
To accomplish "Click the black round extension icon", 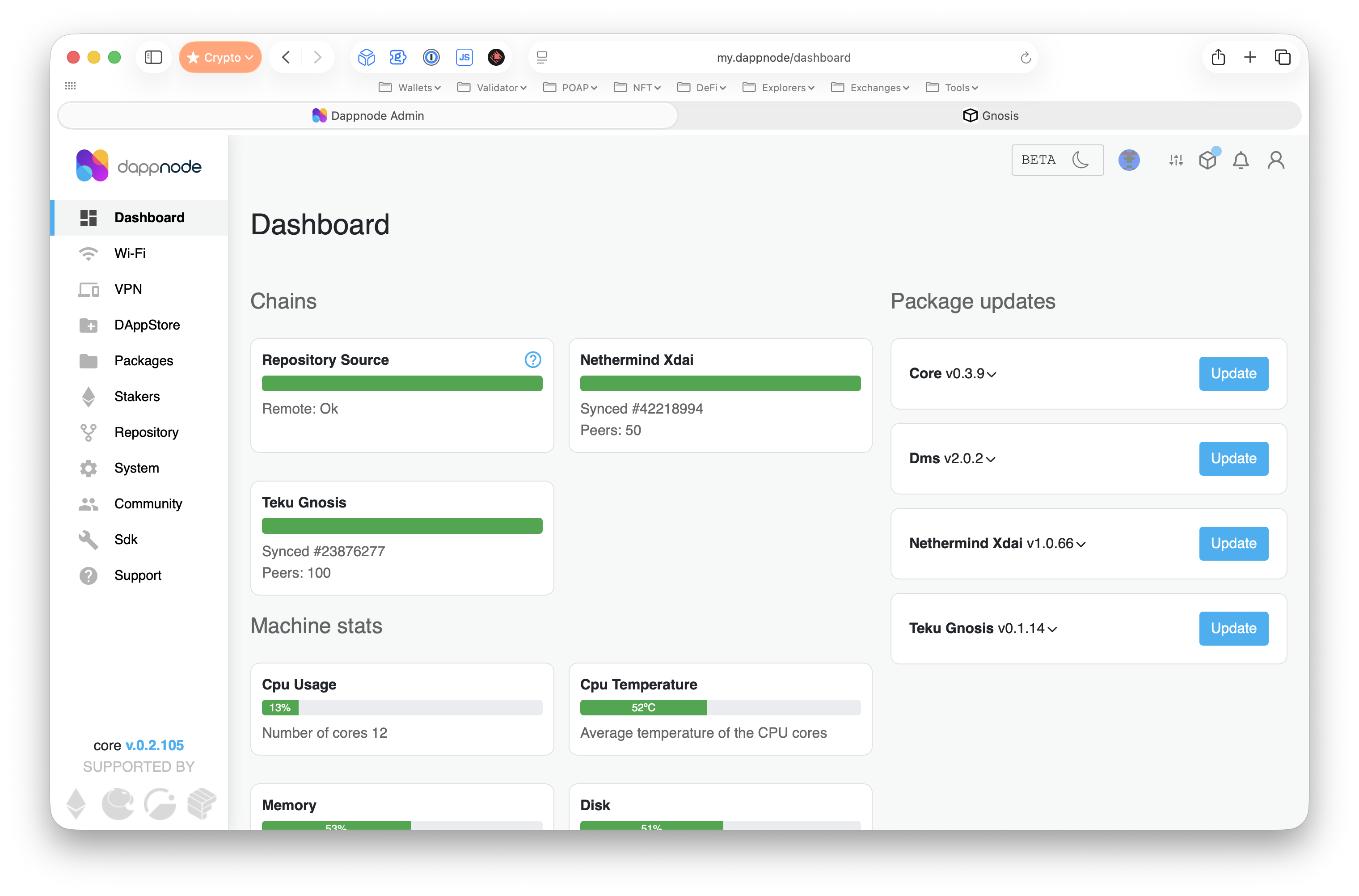I will [496, 57].
